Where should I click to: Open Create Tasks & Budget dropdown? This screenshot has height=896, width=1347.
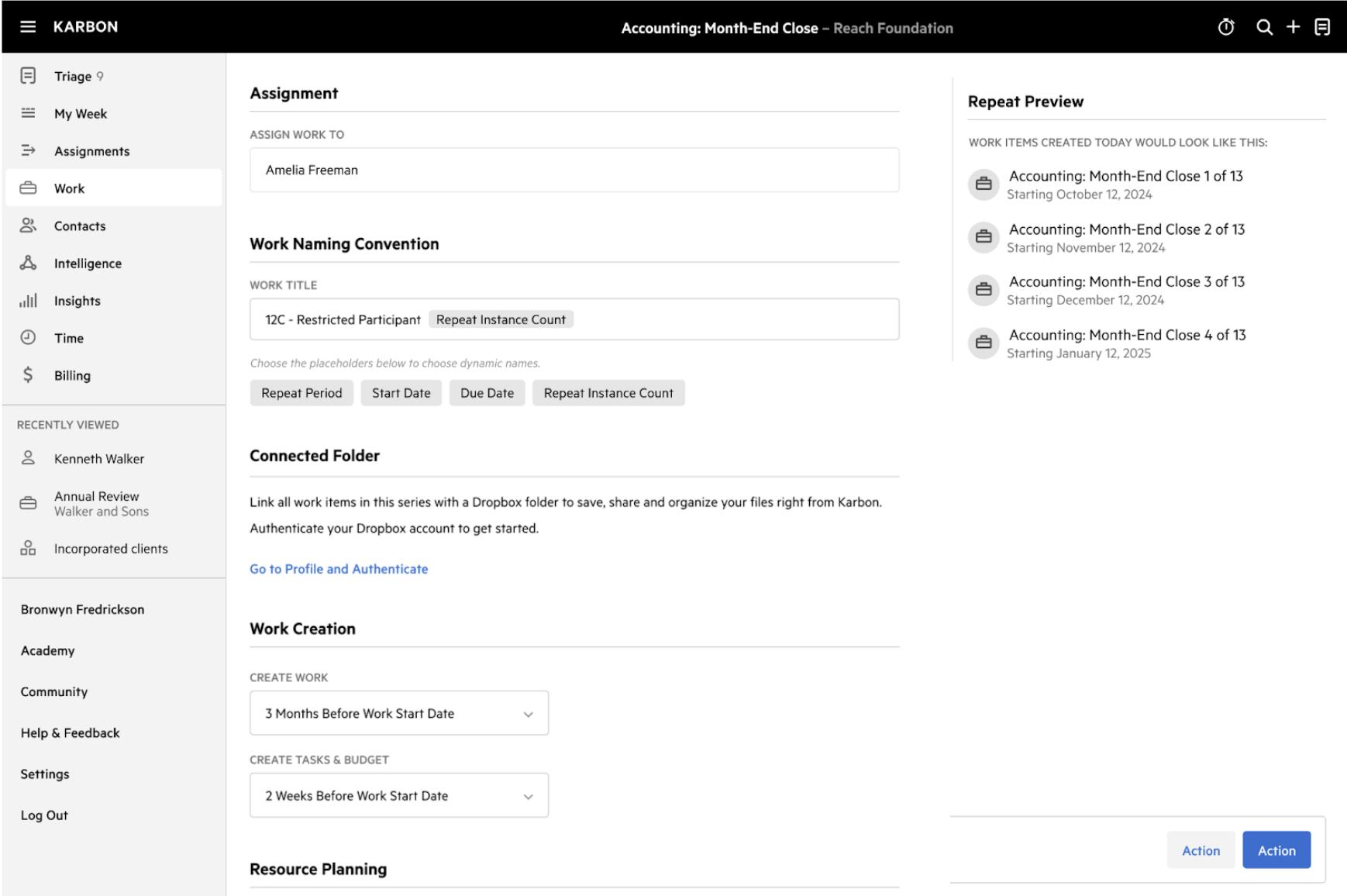pyautogui.click(x=398, y=795)
